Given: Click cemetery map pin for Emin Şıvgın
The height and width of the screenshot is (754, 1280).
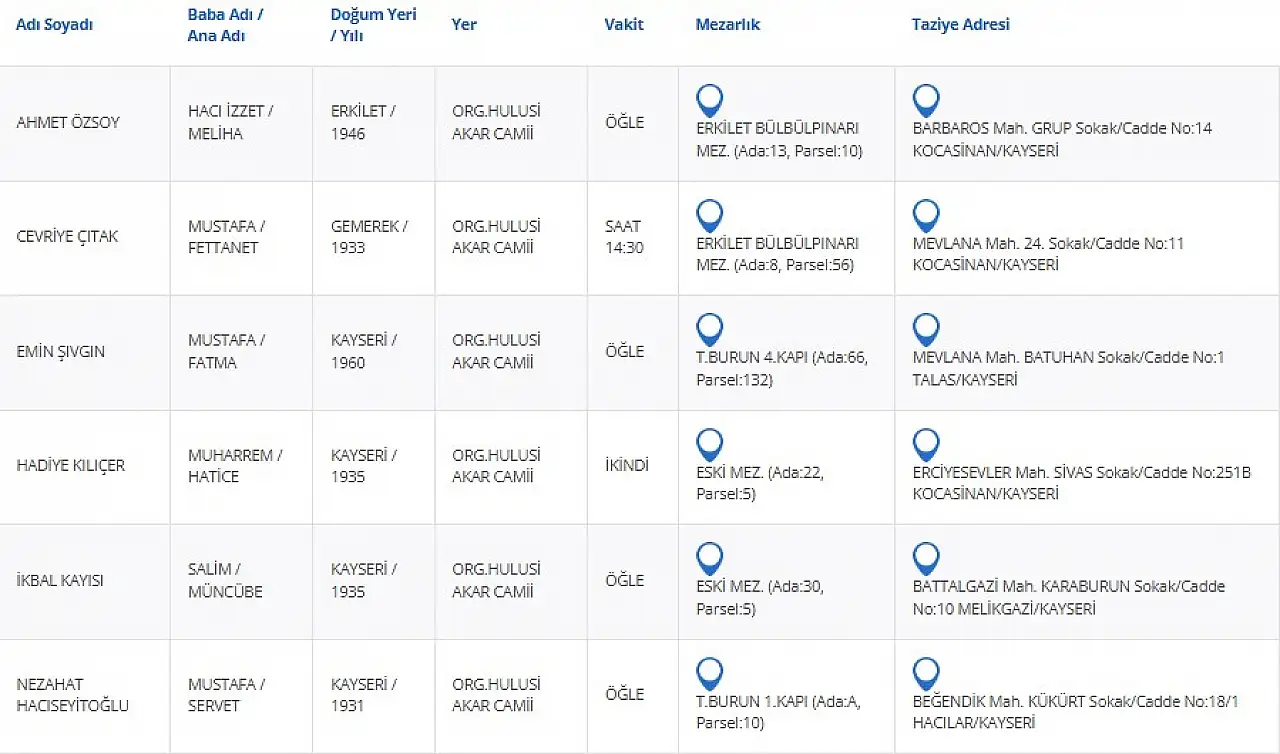Looking at the screenshot, I should click(709, 329).
